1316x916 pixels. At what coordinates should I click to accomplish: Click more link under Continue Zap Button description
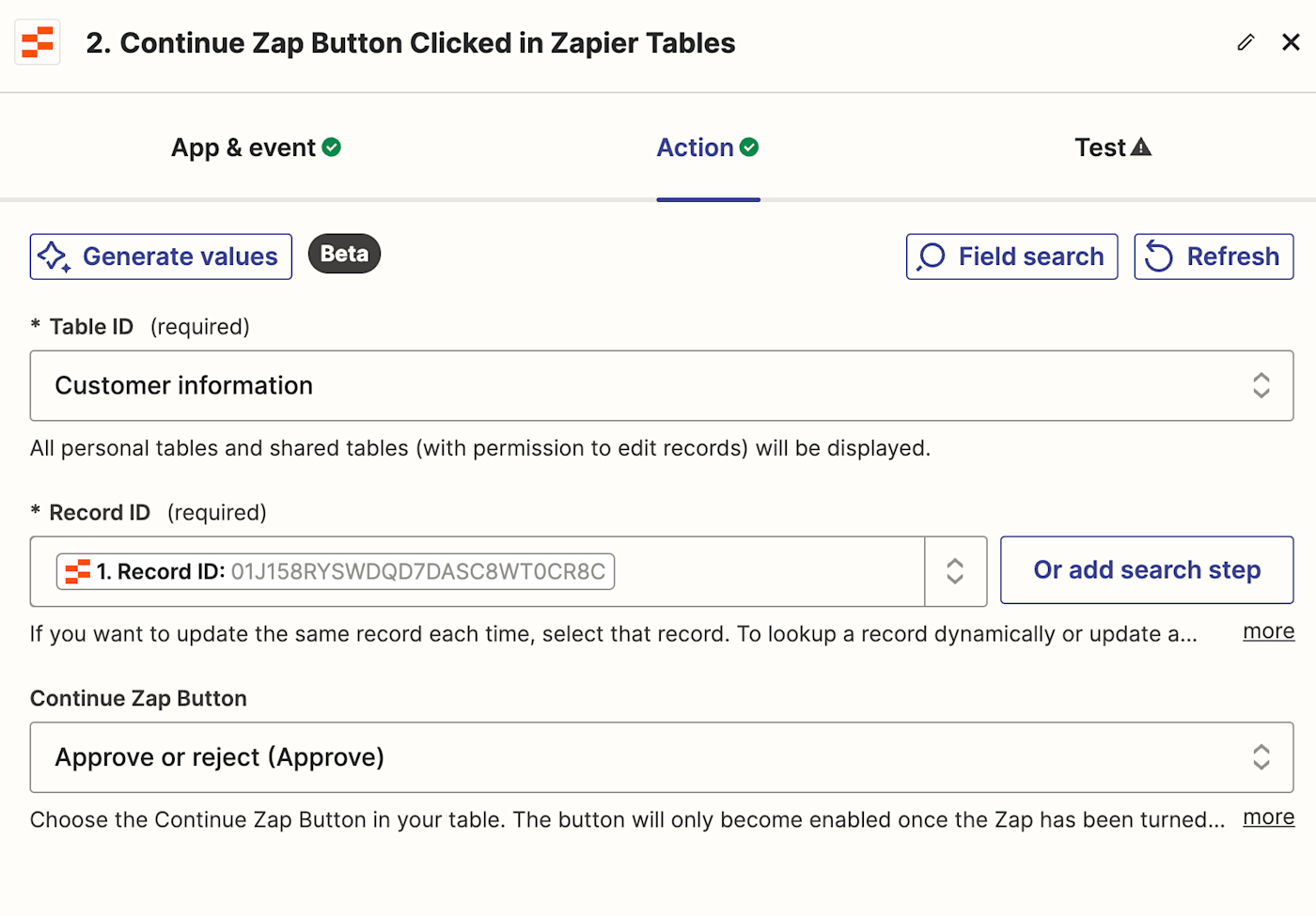click(1268, 817)
